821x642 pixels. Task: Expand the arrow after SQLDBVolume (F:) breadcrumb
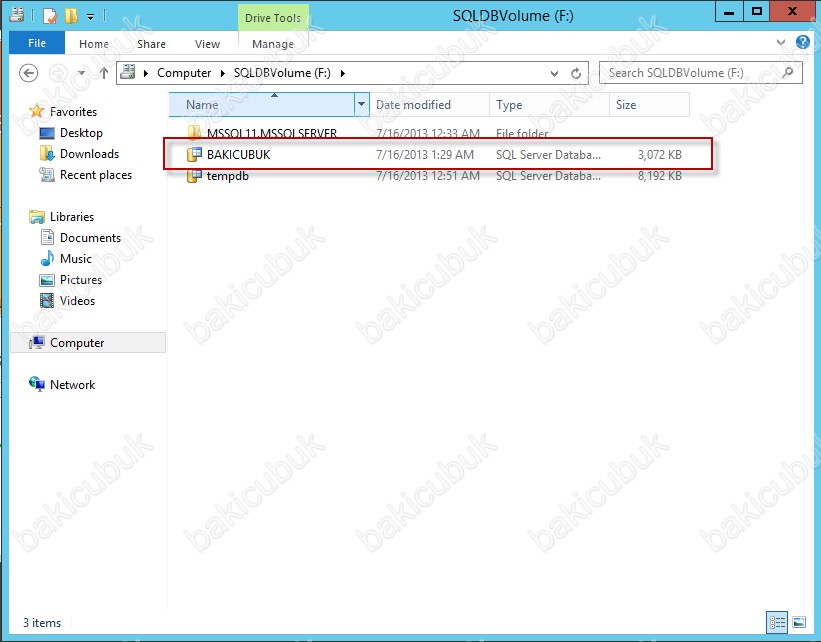(x=343, y=73)
